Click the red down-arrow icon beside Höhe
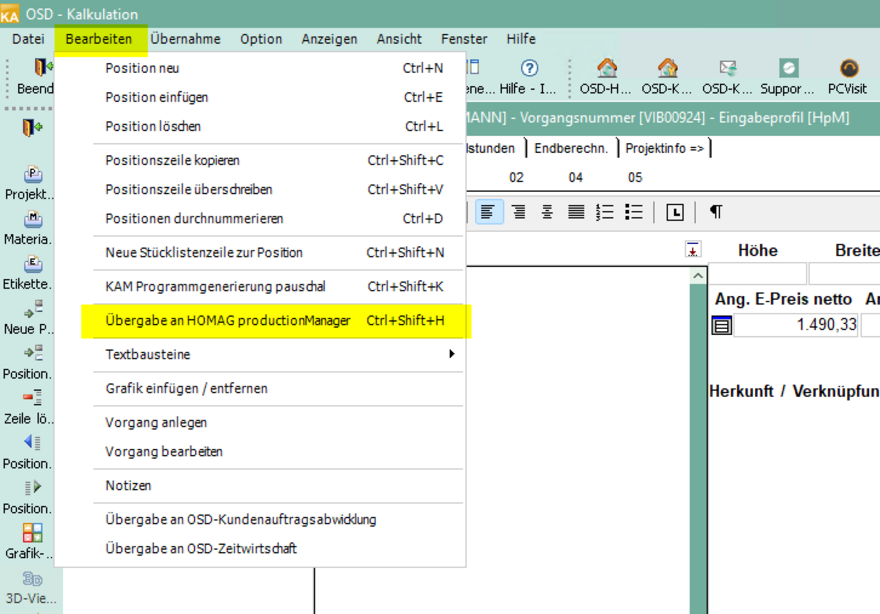The height and width of the screenshot is (614, 880). pyautogui.click(x=693, y=249)
